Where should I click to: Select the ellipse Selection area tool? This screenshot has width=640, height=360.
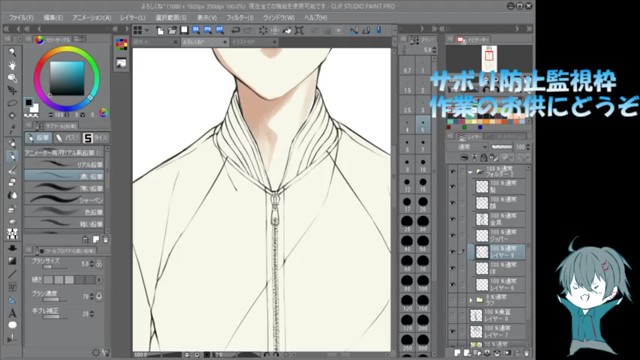tap(12, 103)
